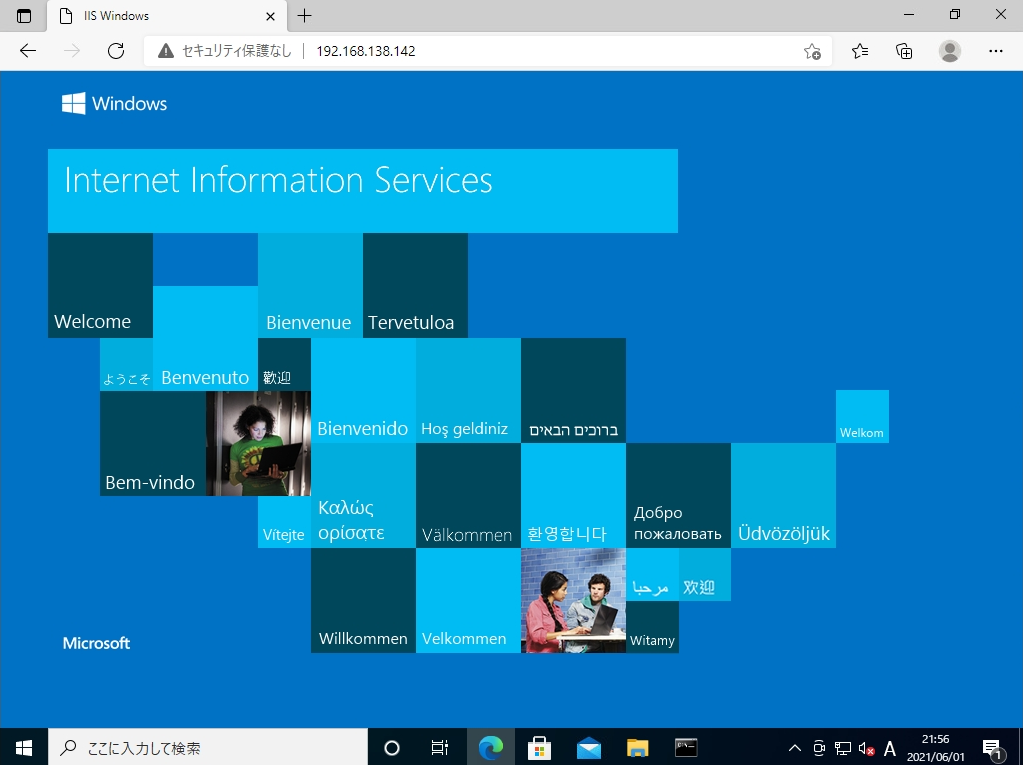Viewport: 1023px width, 765px height.
Task: Click the Windows logo on the page
Action: tap(114, 104)
